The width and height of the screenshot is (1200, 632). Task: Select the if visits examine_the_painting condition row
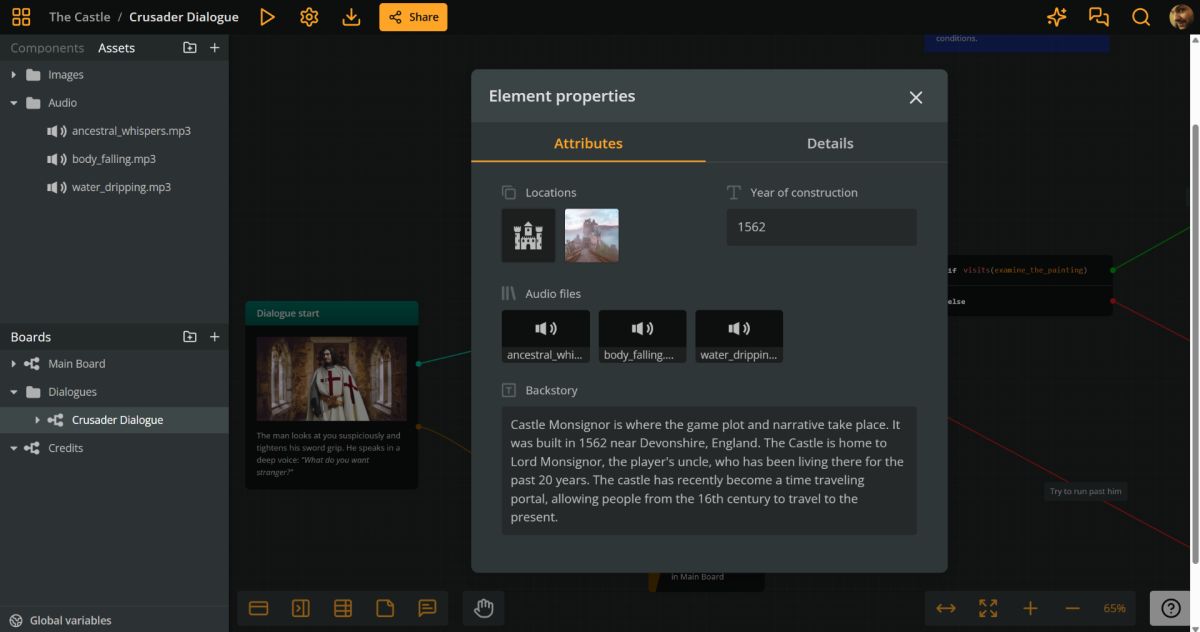click(1028, 270)
